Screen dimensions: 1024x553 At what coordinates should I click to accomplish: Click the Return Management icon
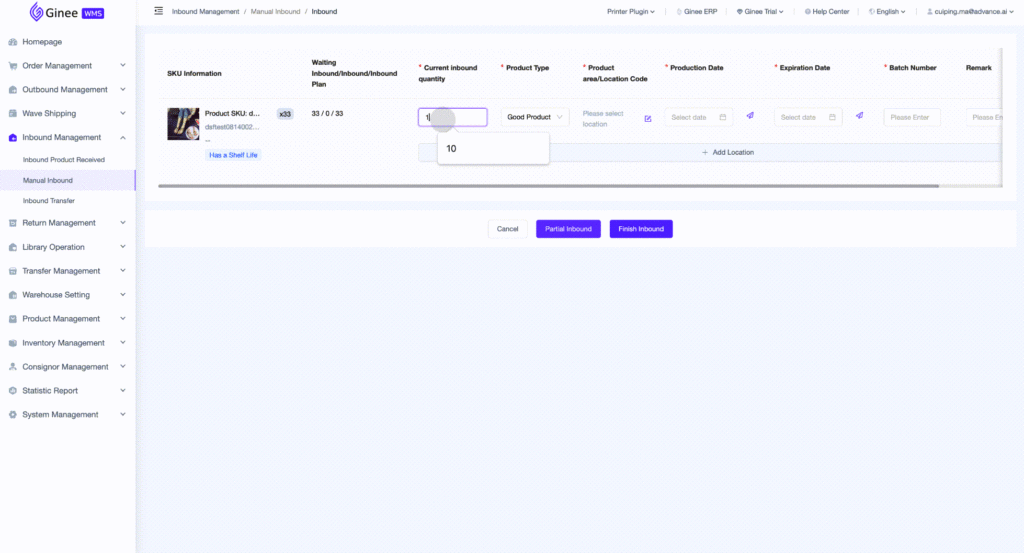tap(12, 223)
